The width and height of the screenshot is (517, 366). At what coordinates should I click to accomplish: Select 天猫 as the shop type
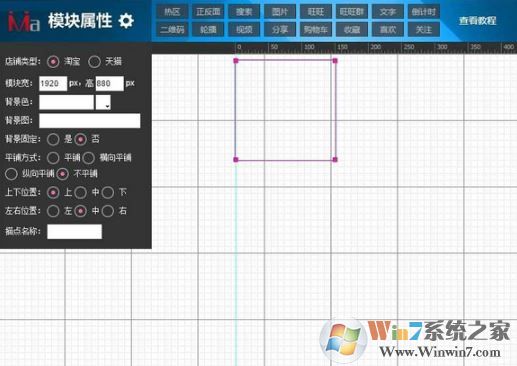pos(94,62)
